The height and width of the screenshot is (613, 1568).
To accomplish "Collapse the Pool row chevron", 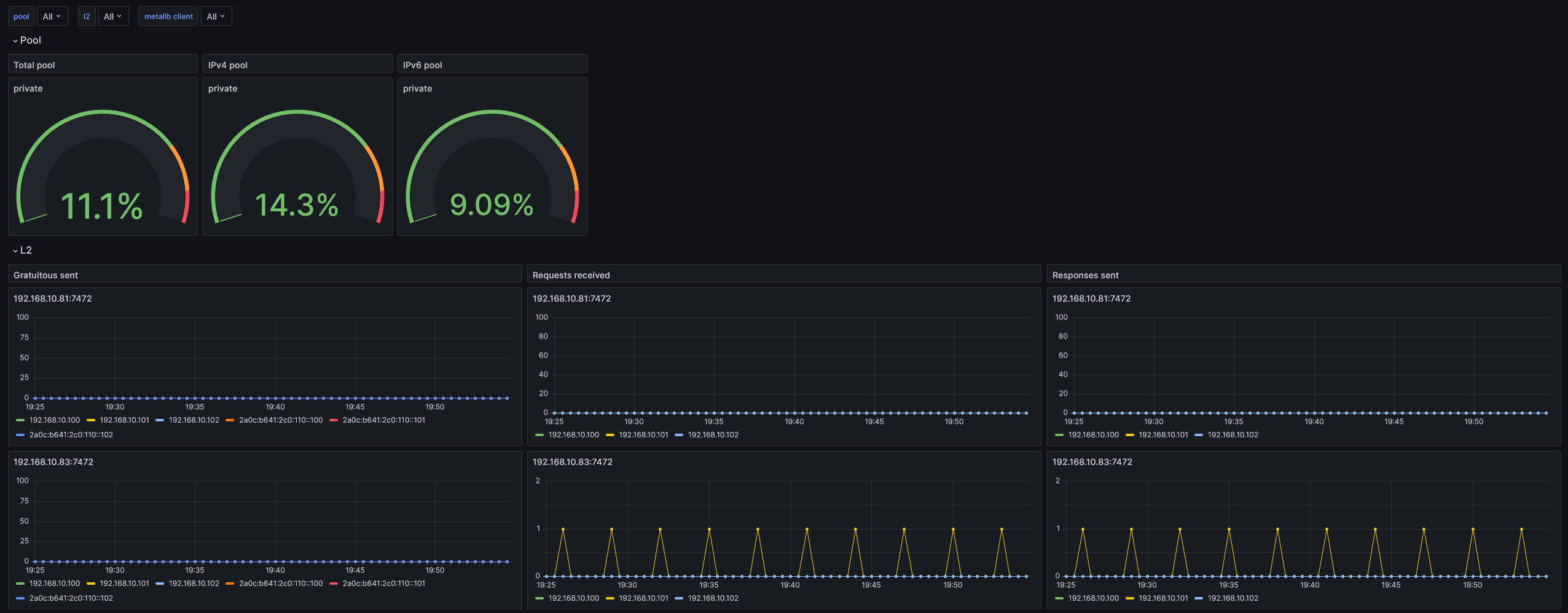I will (x=15, y=41).
